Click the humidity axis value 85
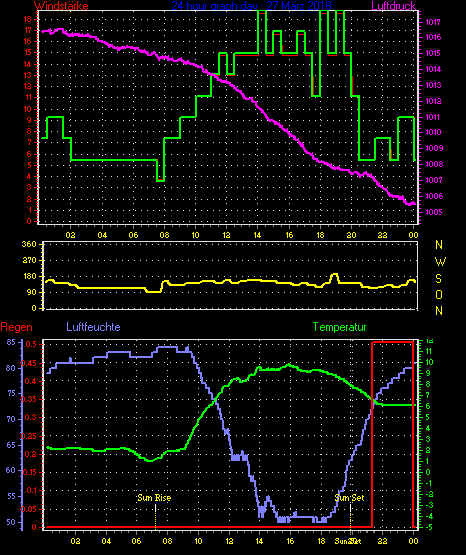This screenshot has width=466, height=555. (11, 342)
